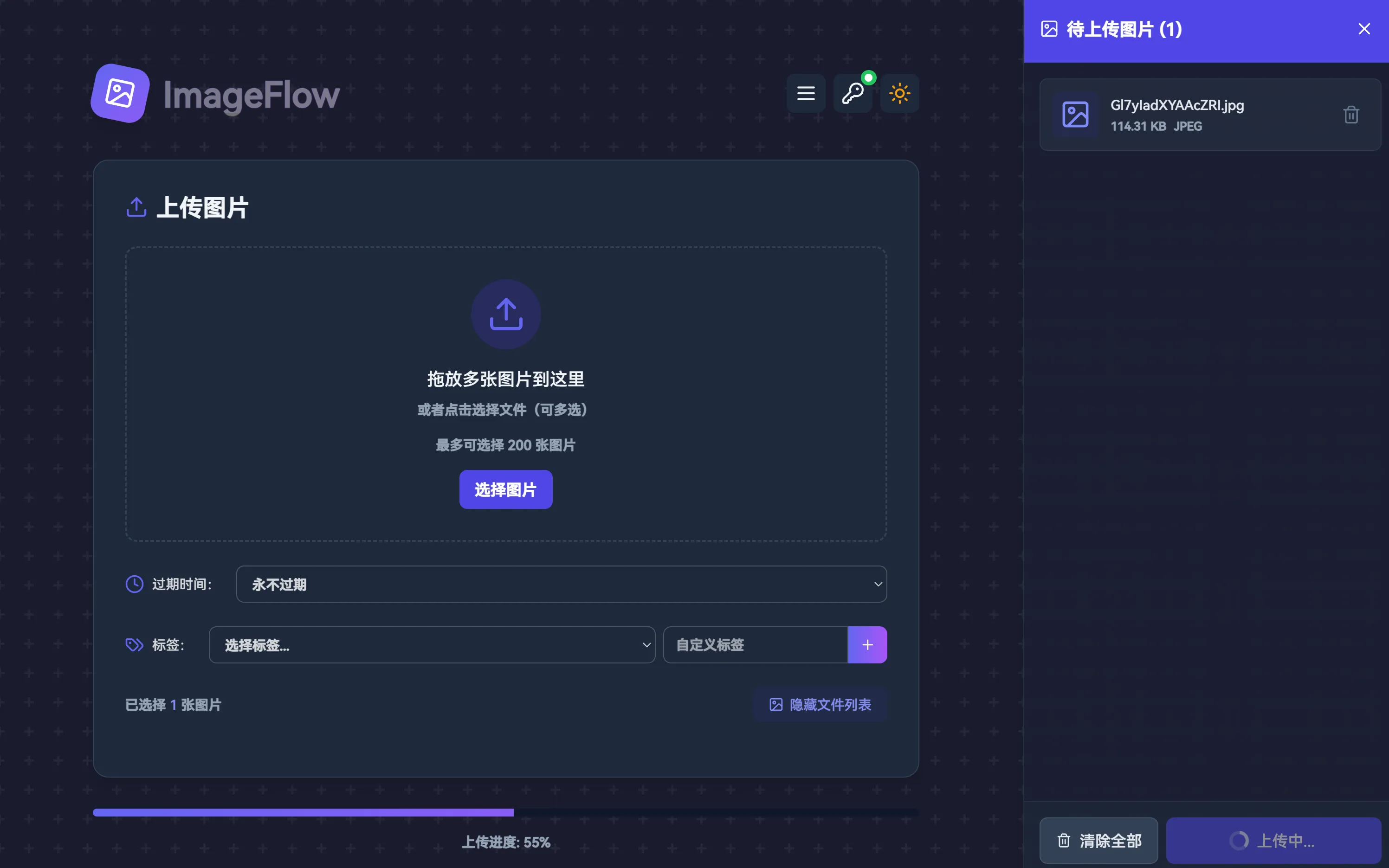
Task: Click the custom tag input field
Action: pos(755,645)
